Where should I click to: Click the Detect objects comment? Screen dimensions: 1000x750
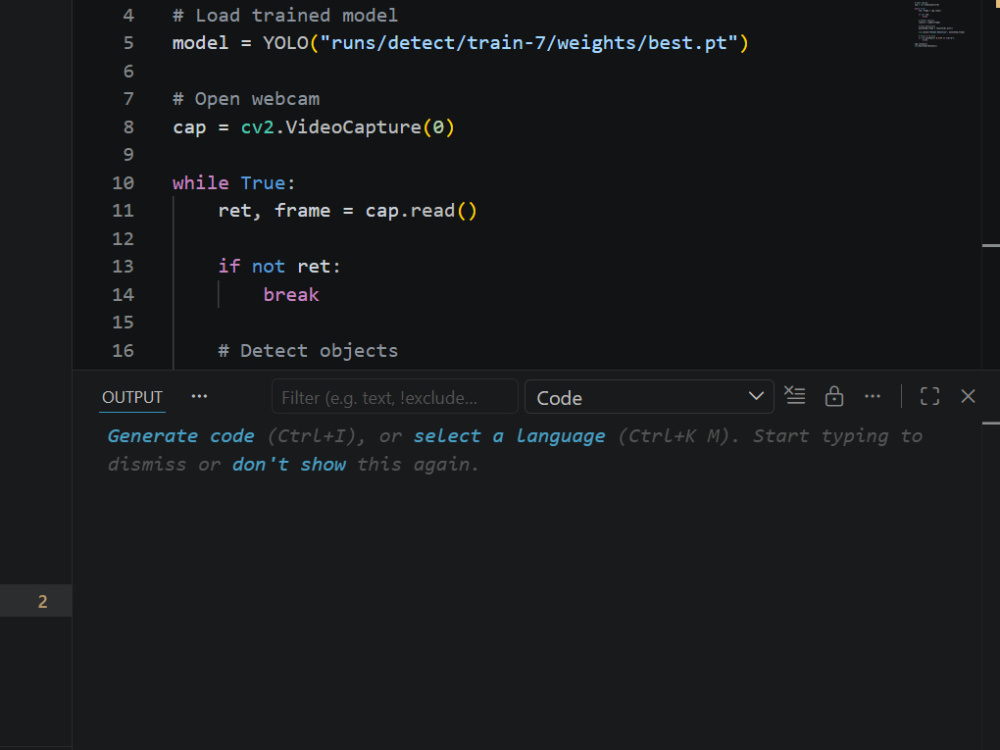point(308,351)
